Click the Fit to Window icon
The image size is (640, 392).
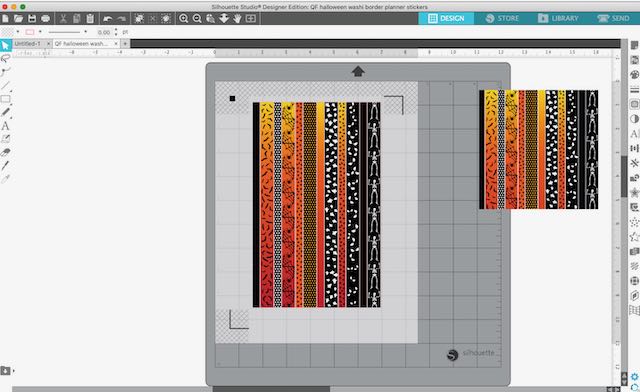tap(251, 18)
